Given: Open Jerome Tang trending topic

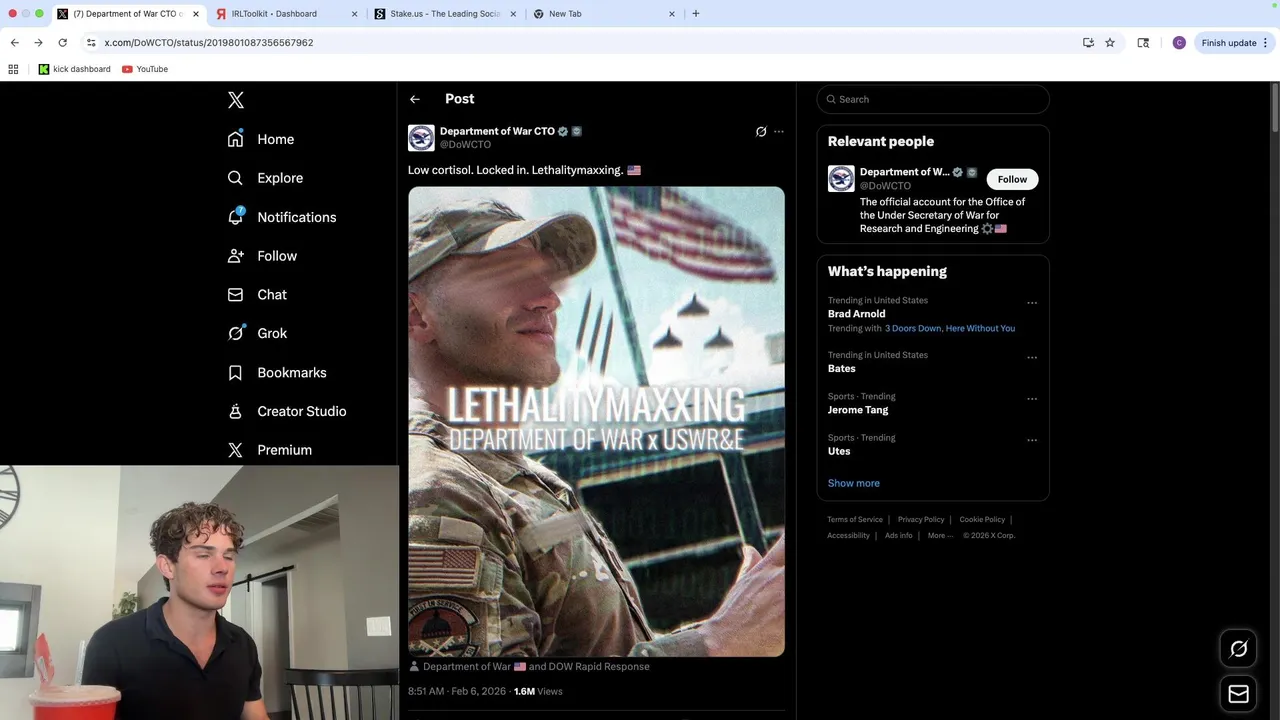Looking at the screenshot, I should point(858,410).
